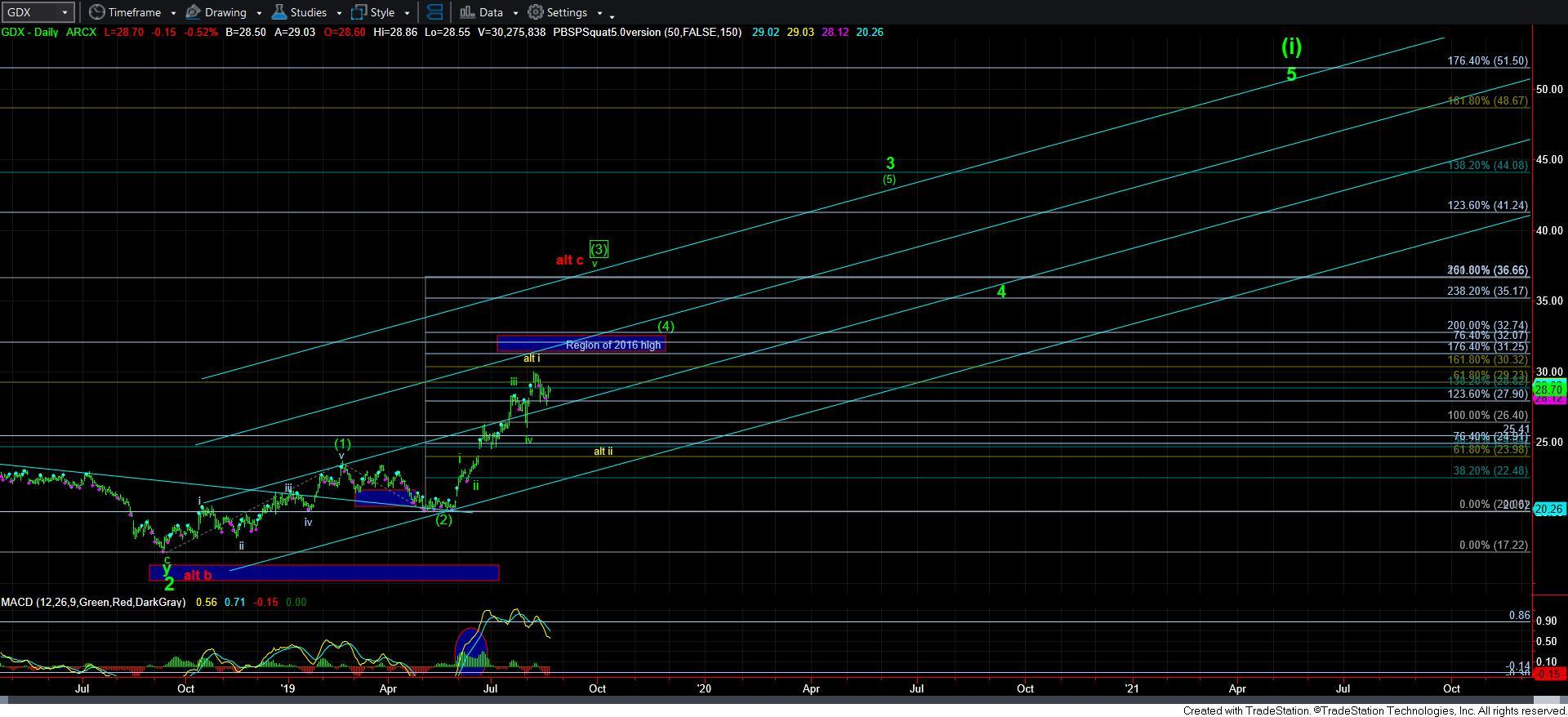This screenshot has width=1568, height=717.
Task: Click the Timeframe clock icon
Action: [97, 12]
